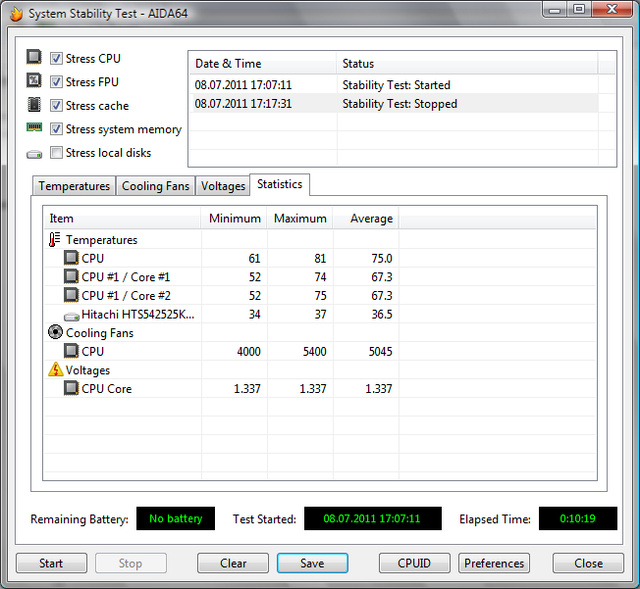Click the green Elapsed Time display
Image resolution: width=640 pixels, height=589 pixels.
point(577,519)
